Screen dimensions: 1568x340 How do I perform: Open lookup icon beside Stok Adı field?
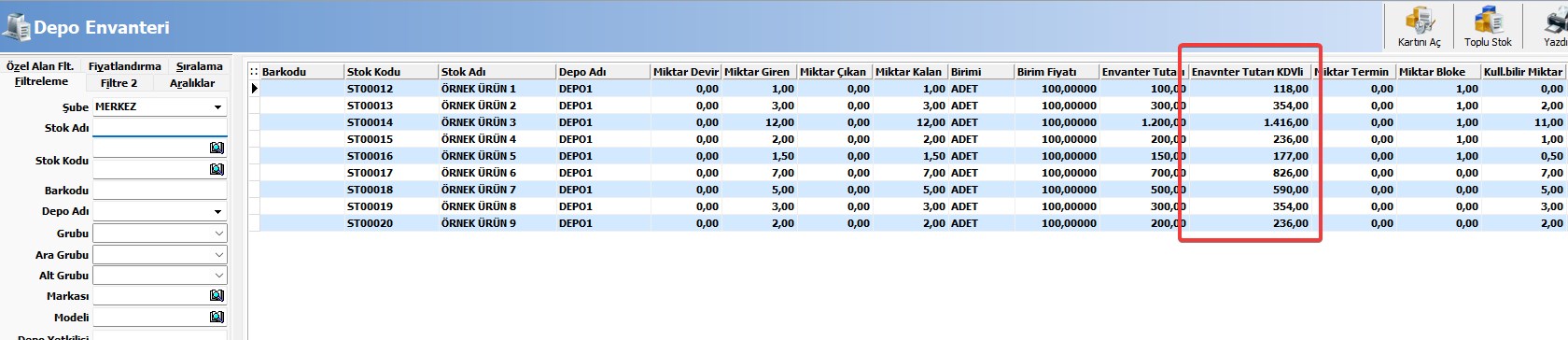217,148
